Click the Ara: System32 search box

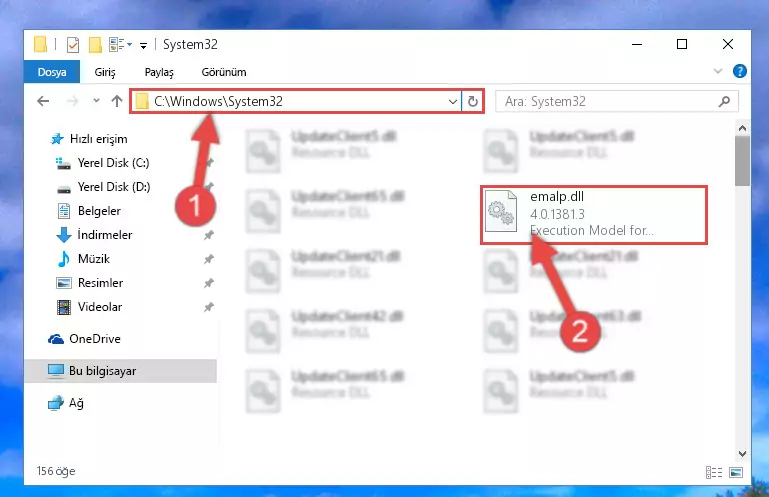coord(616,102)
